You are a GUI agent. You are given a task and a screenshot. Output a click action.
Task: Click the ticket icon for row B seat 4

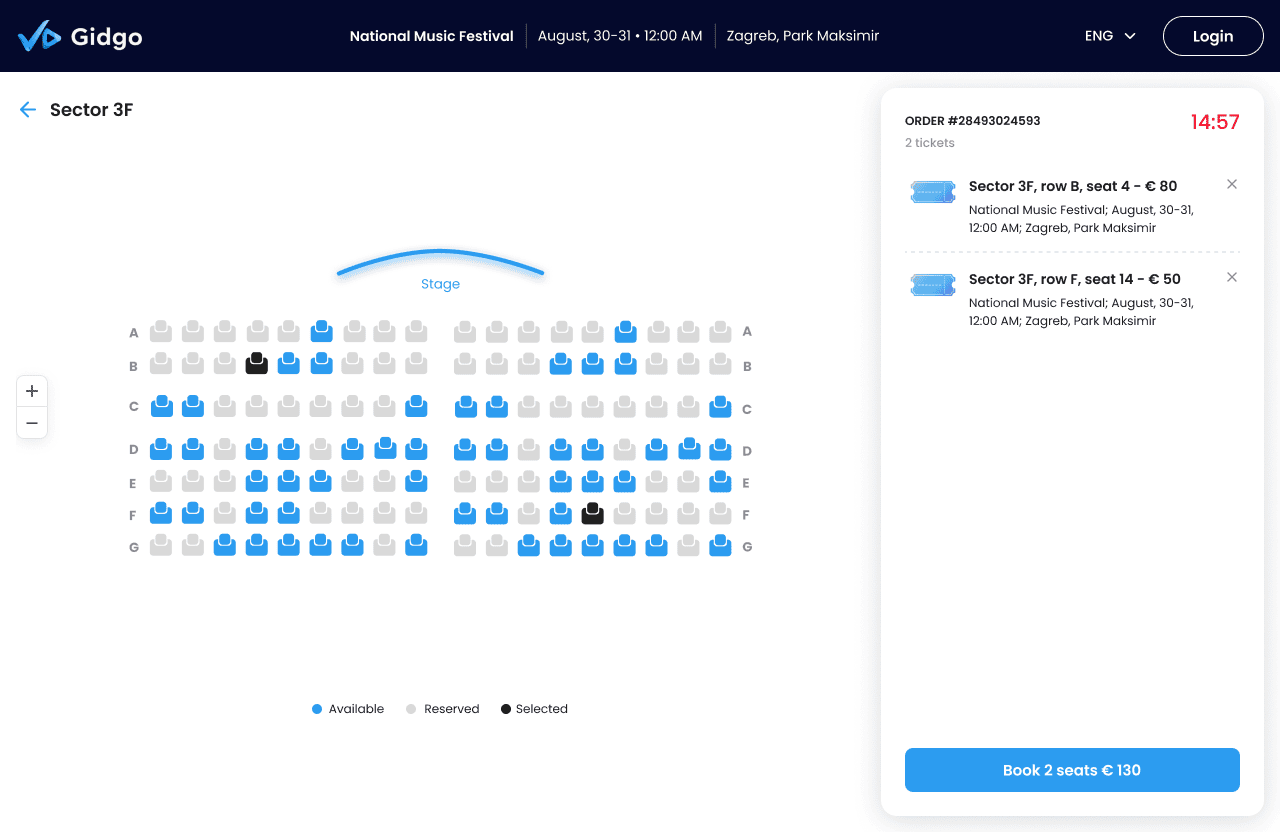[932, 192]
